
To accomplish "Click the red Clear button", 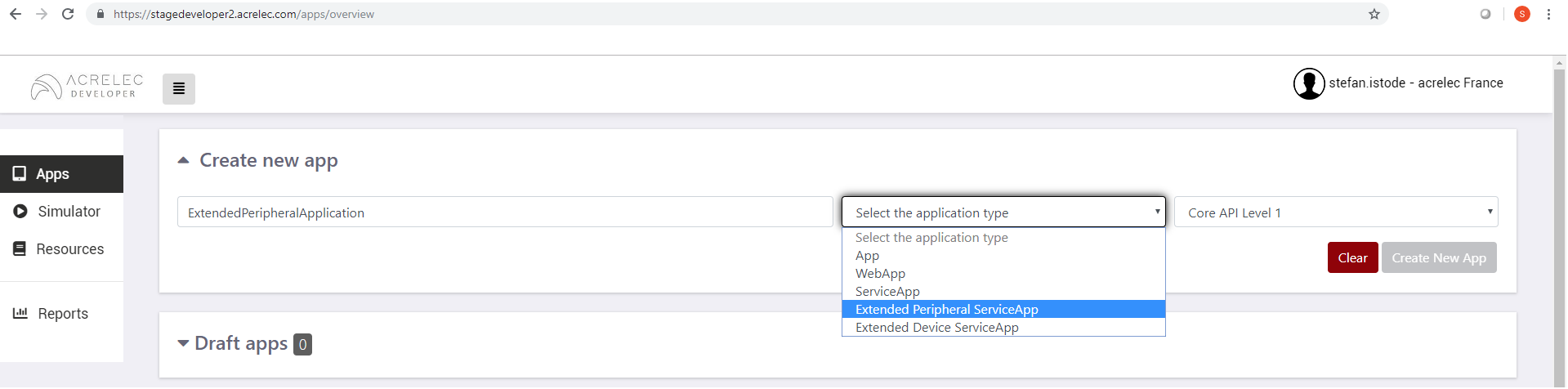I will 1352,257.
